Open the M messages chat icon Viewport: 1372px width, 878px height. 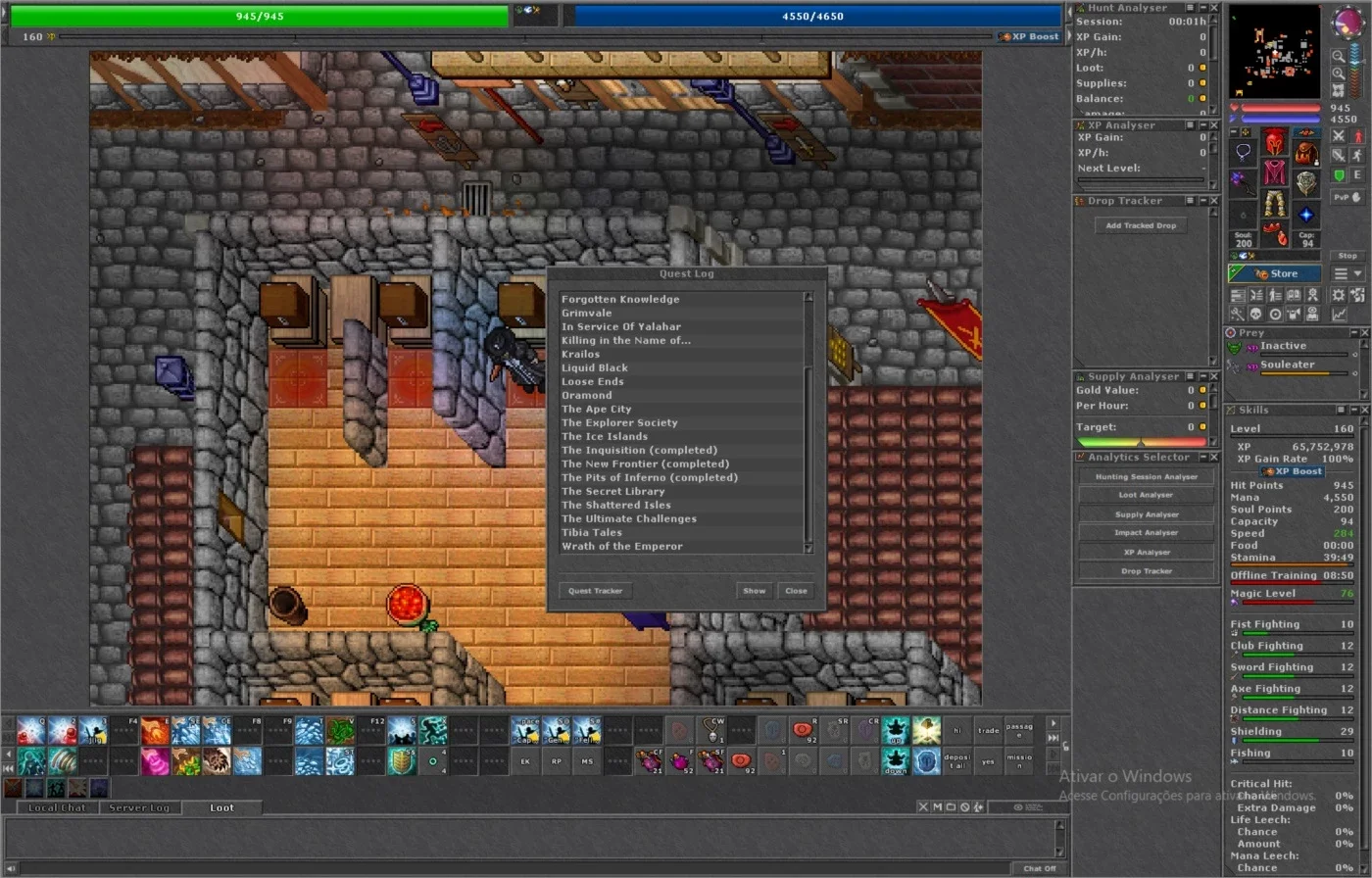coord(938,806)
